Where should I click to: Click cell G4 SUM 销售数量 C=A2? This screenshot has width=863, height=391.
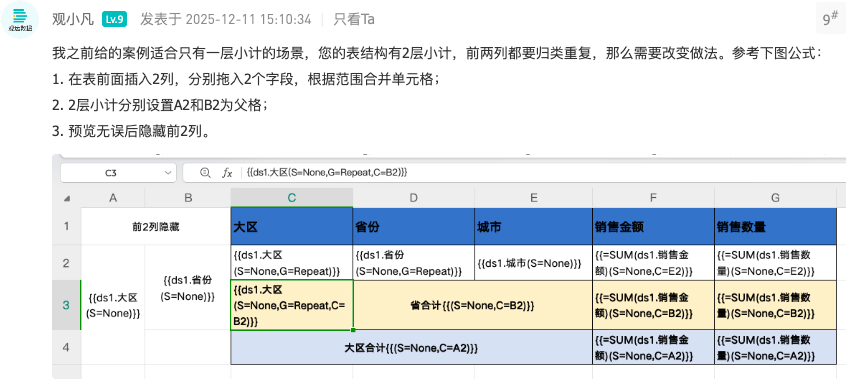(x=775, y=347)
